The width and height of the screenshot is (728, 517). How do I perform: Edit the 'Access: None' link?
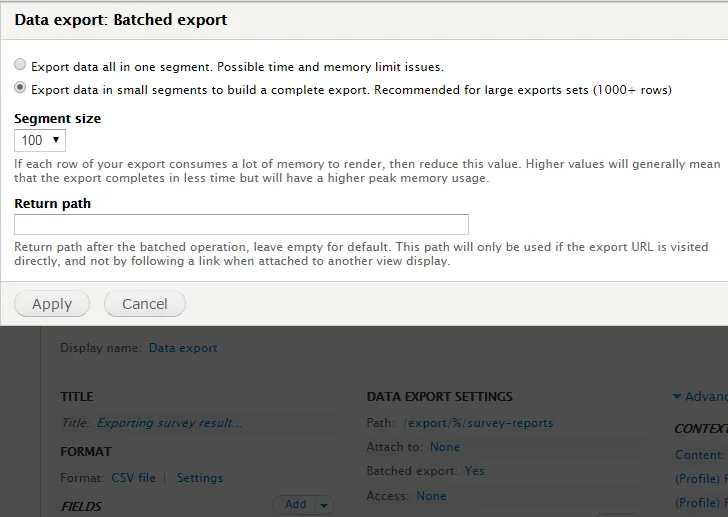(431, 496)
